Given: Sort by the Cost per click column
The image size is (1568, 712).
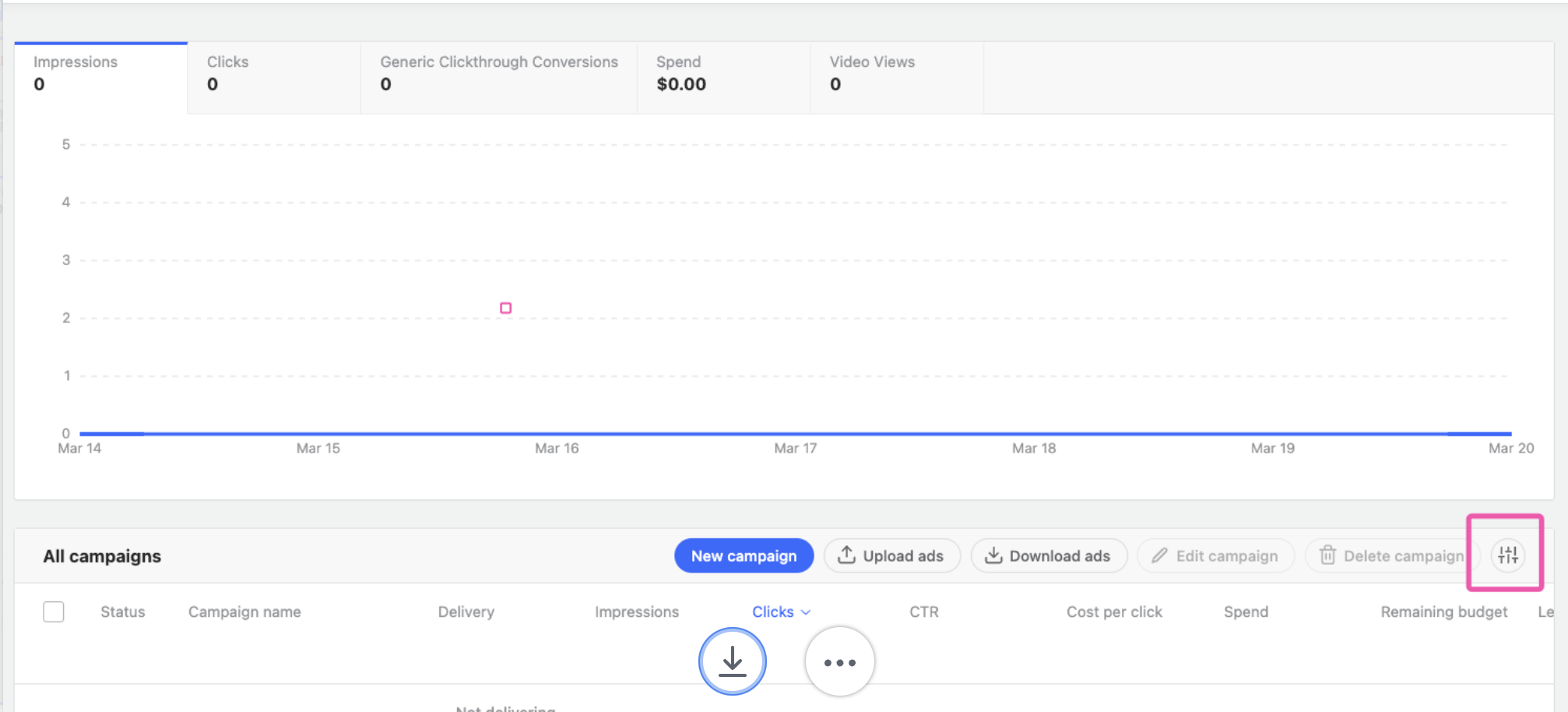Looking at the screenshot, I should 1113,612.
